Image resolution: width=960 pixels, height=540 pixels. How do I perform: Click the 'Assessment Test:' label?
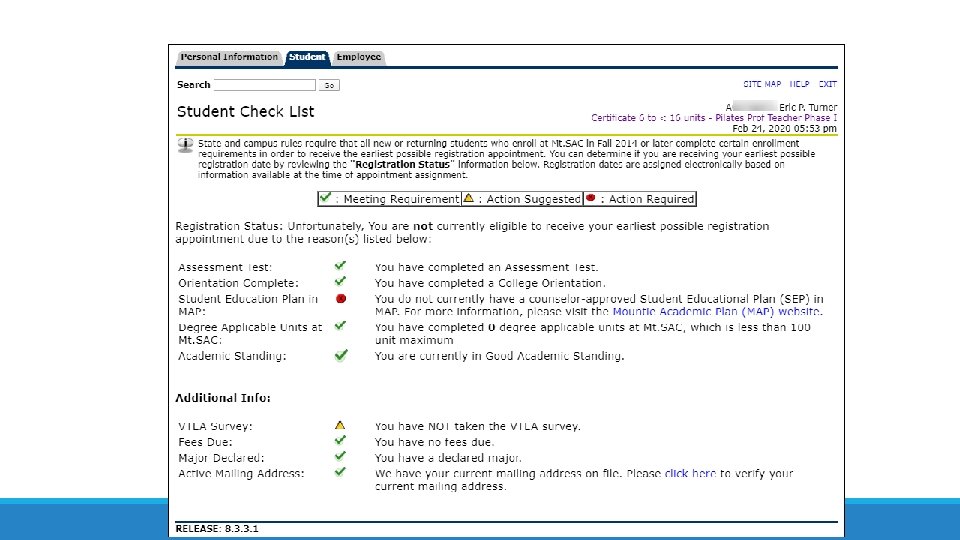pos(225,268)
